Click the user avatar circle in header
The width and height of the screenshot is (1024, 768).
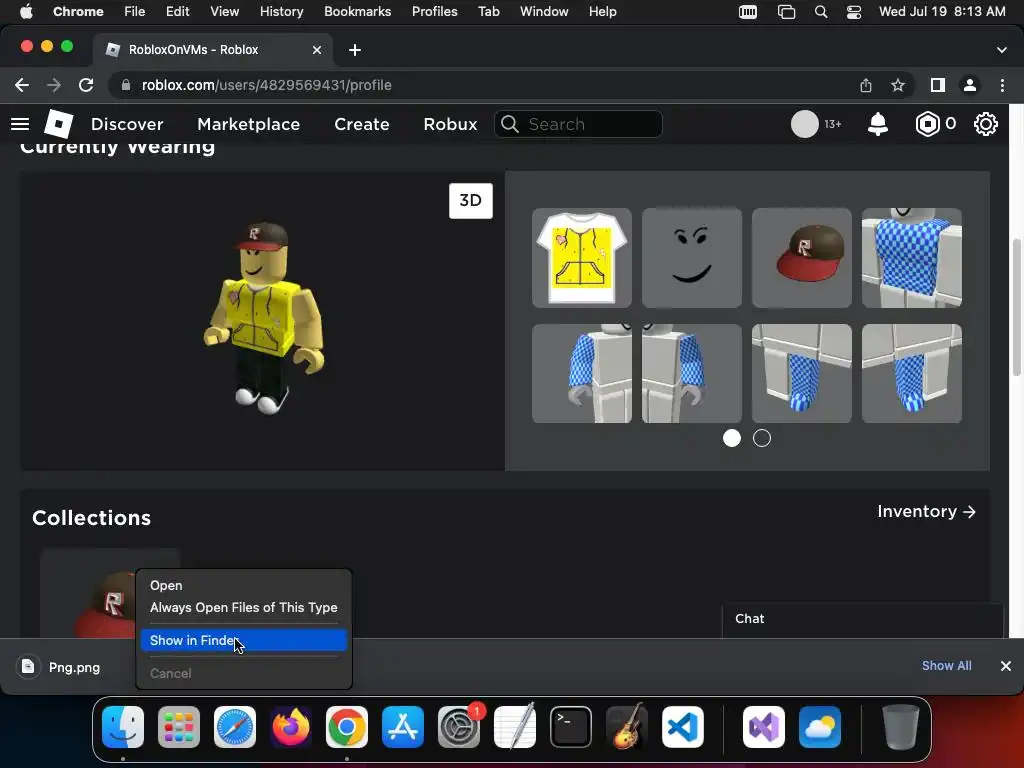tap(805, 124)
